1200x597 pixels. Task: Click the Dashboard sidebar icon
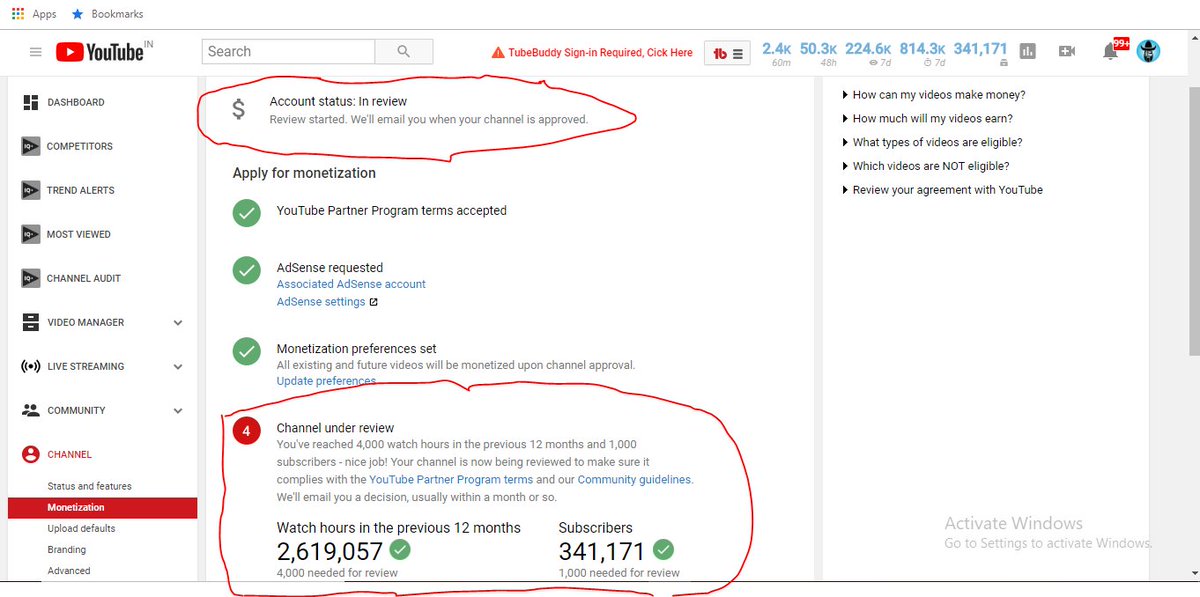tap(30, 102)
